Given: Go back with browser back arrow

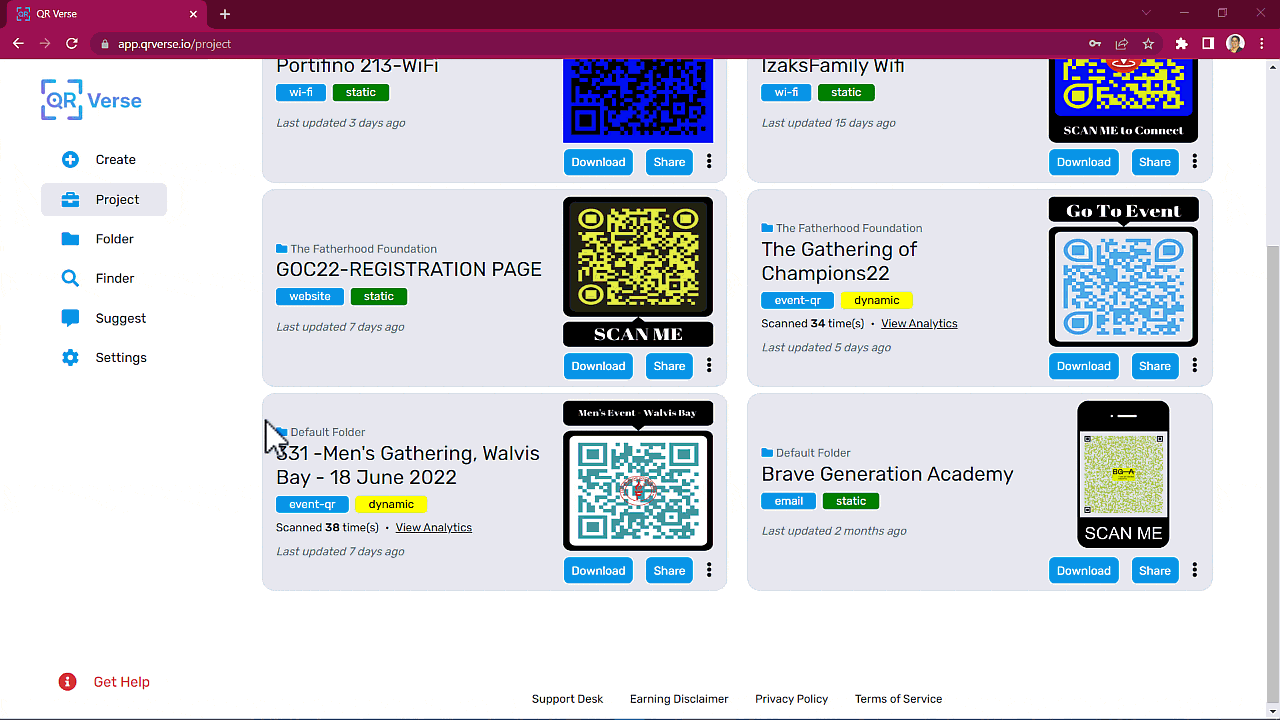Looking at the screenshot, I should point(18,44).
